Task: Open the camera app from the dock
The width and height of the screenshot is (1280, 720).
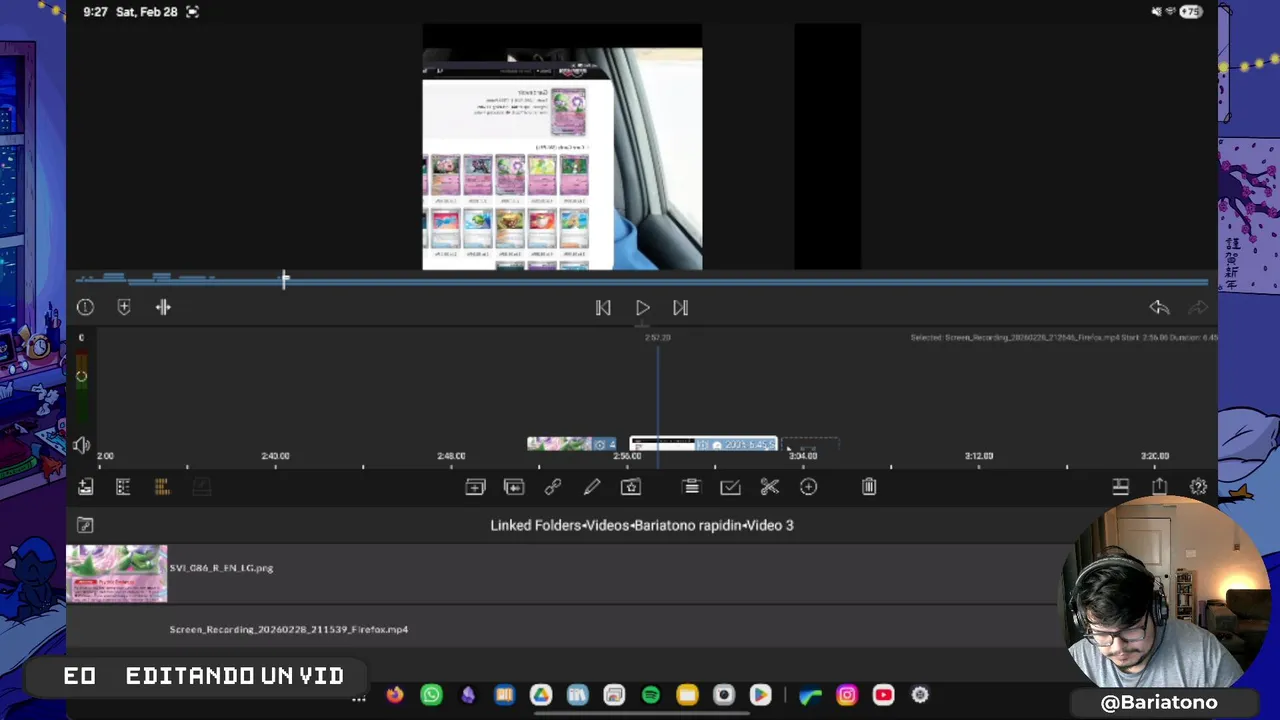Action: [724, 695]
